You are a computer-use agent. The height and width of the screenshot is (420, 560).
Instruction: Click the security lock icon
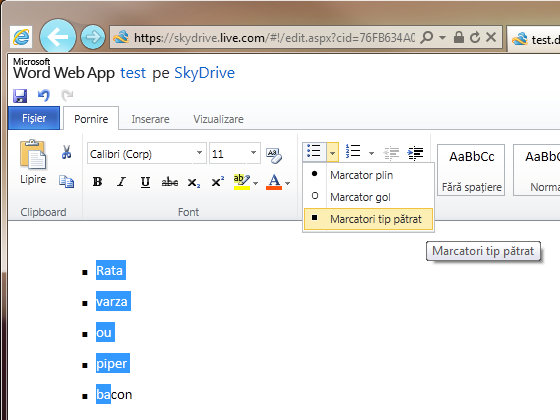coord(459,37)
